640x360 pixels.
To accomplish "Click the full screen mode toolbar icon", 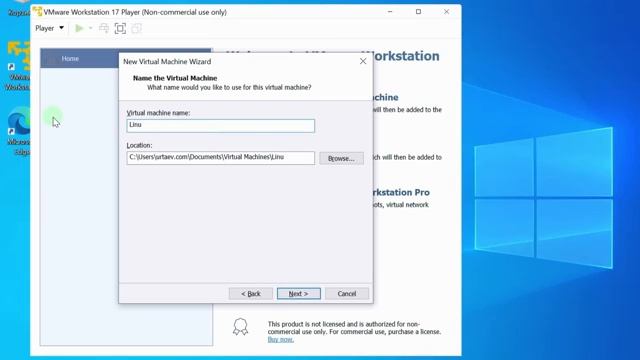I will tap(120, 28).
